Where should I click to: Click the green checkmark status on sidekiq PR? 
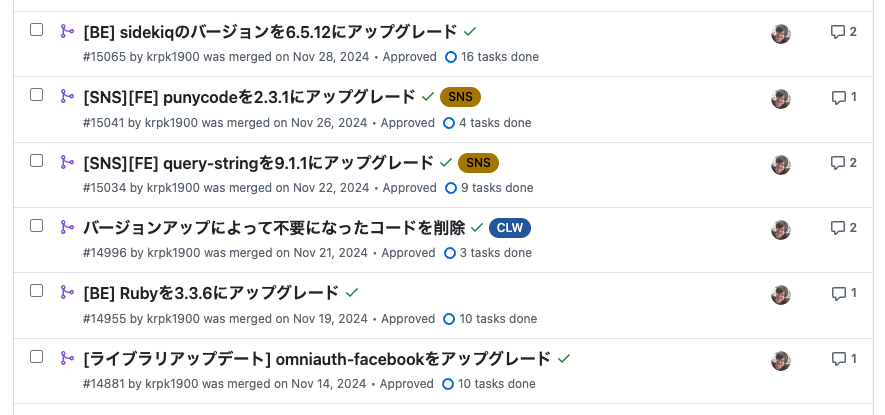click(470, 32)
